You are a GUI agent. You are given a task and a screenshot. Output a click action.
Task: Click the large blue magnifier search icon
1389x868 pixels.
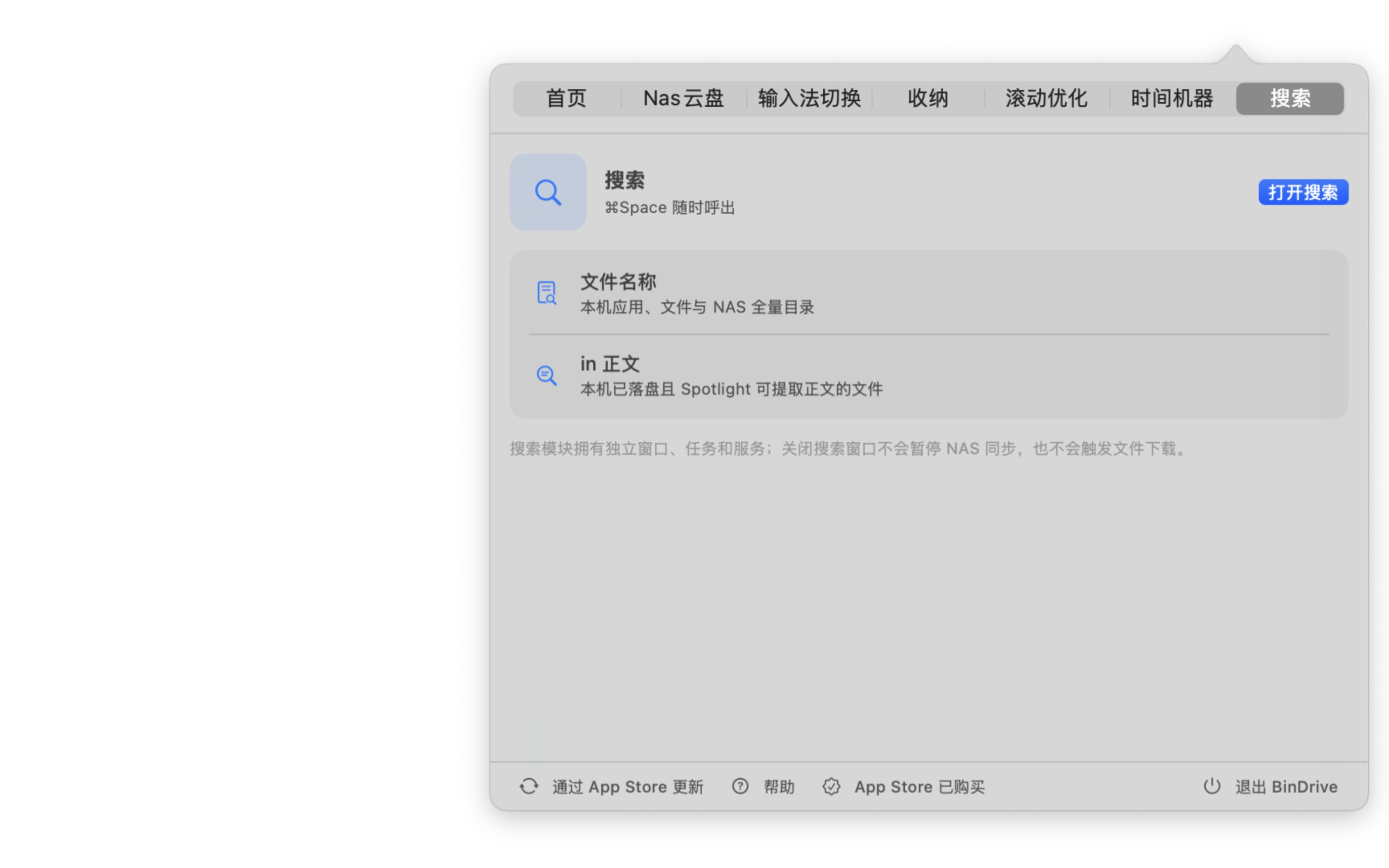click(x=547, y=192)
